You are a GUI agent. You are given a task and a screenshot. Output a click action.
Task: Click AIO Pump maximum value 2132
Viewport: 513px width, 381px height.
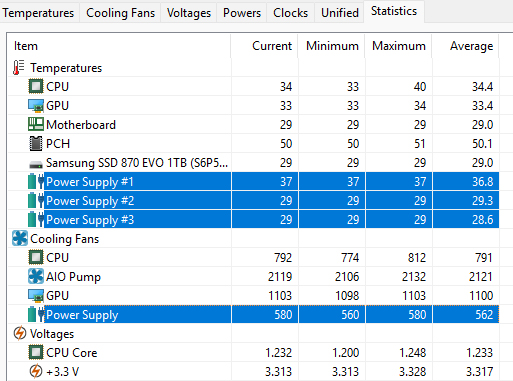pyautogui.click(x=414, y=277)
